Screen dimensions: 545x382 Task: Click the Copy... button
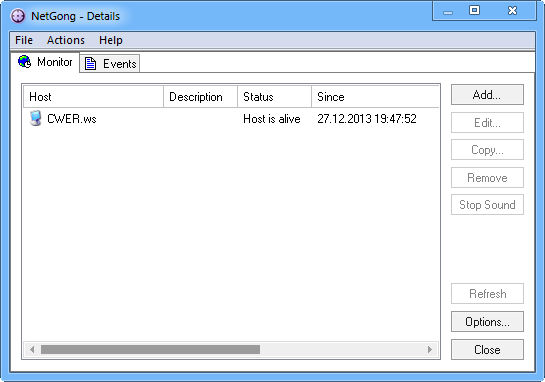(487, 150)
